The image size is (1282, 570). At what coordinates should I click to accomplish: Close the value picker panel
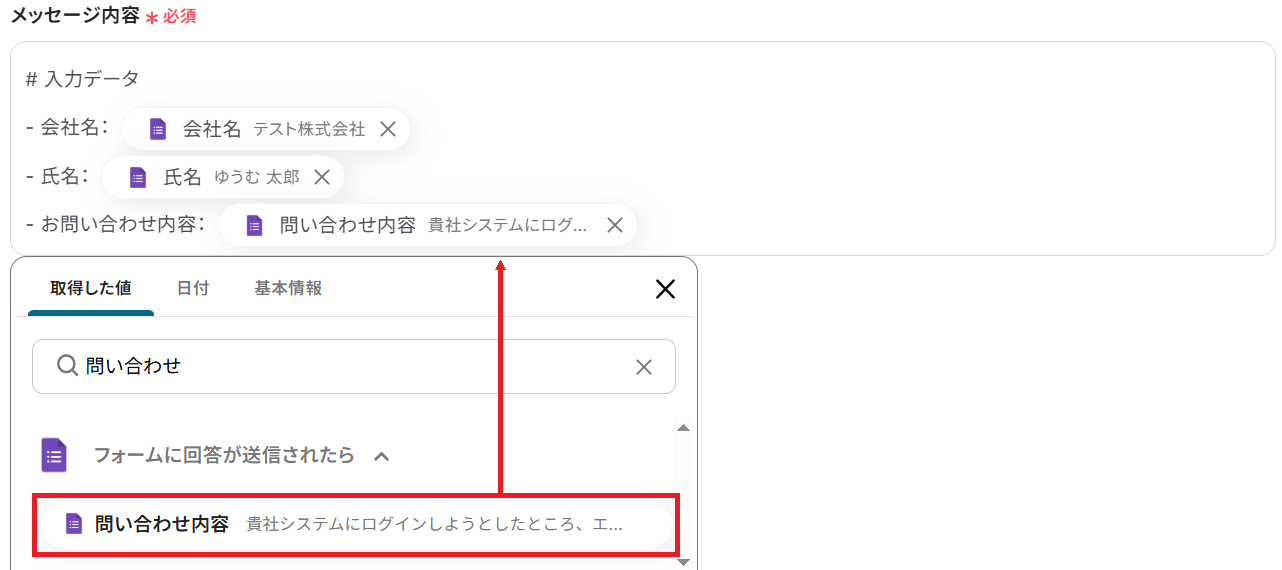click(665, 290)
